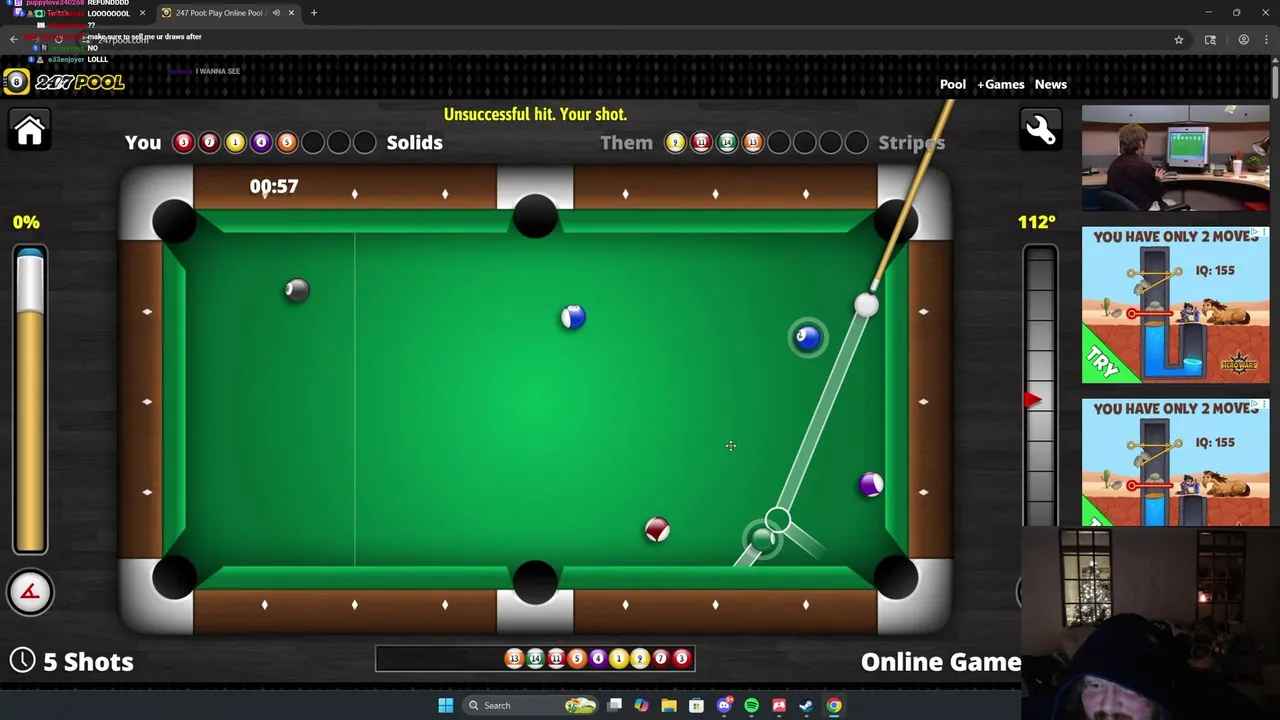Click the '5 Shots' counter text

(88, 661)
